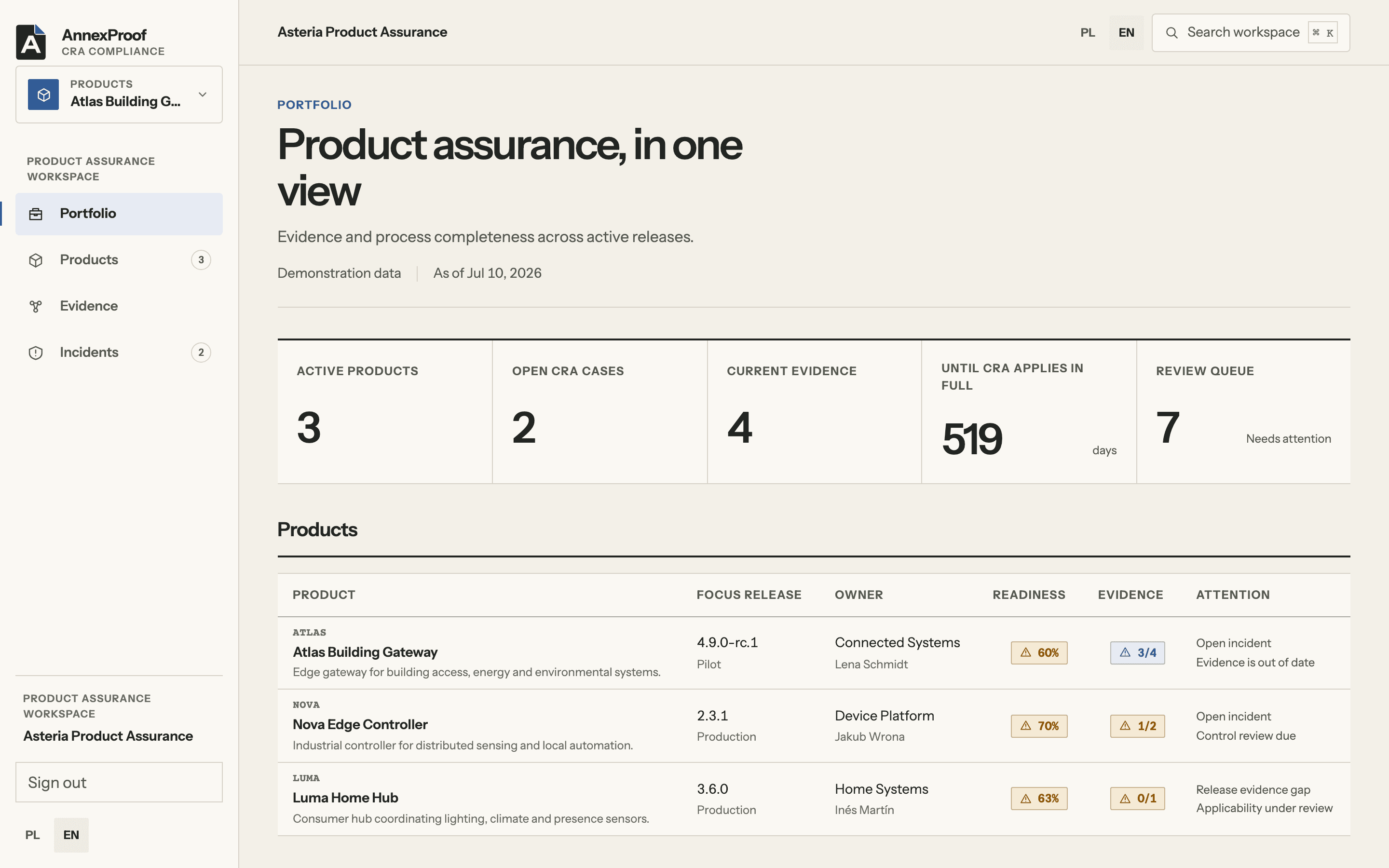Image resolution: width=1389 pixels, height=868 pixels.
Task: Go to Products in the sidebar
Action: click(119, 260)
